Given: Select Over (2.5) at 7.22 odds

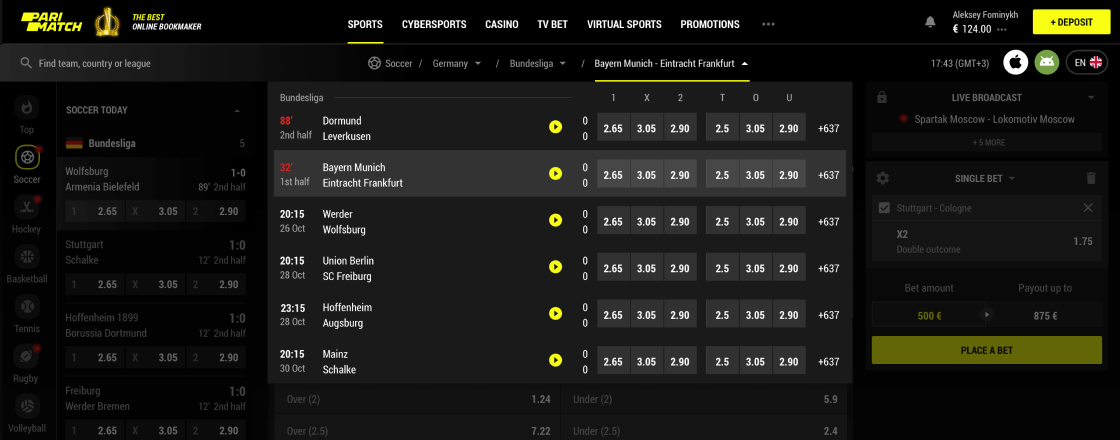Looking at the screenshot, I should pyautogui.click(x=417, y=430).
